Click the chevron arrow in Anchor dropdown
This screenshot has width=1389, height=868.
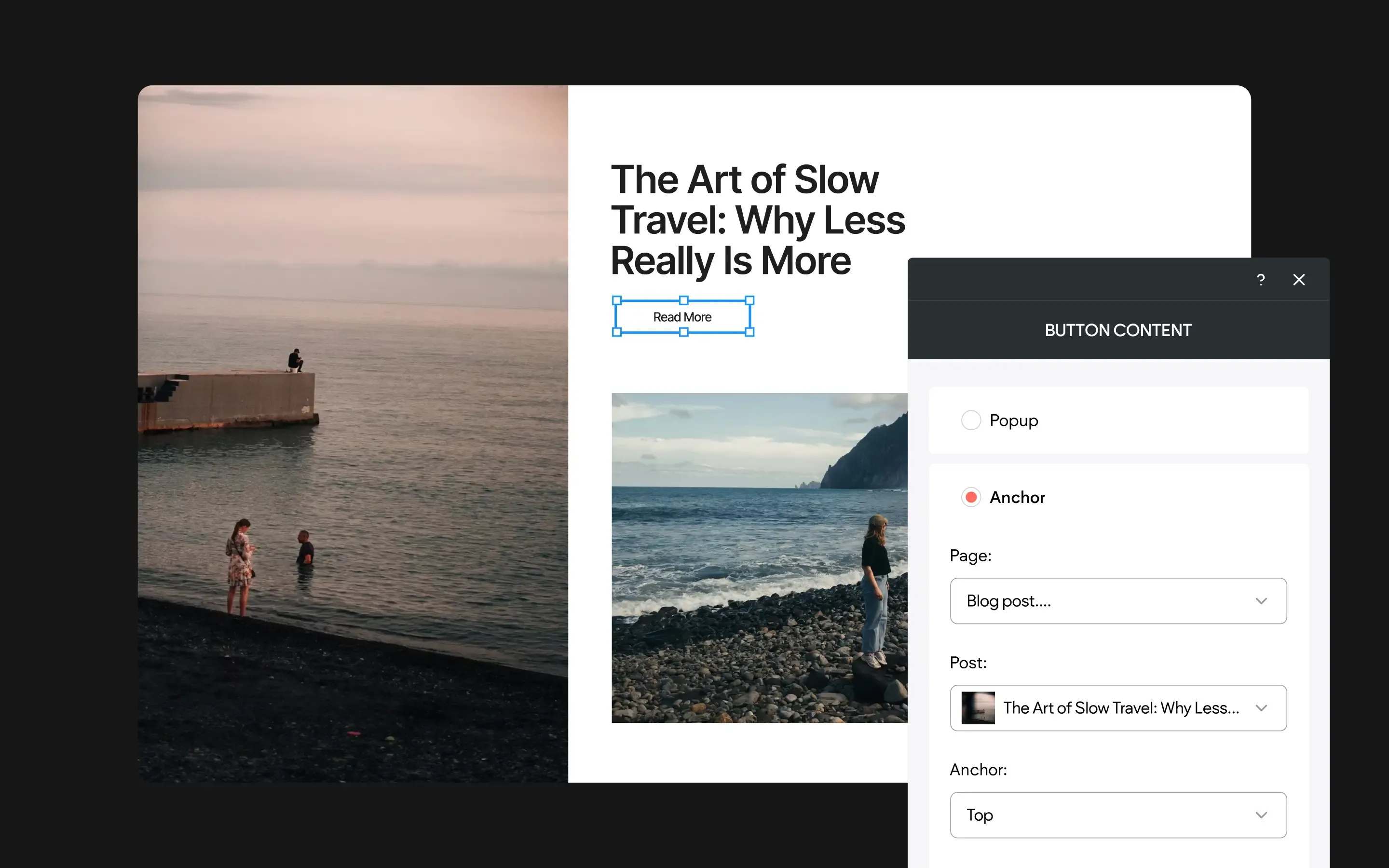pos(1261,815)
